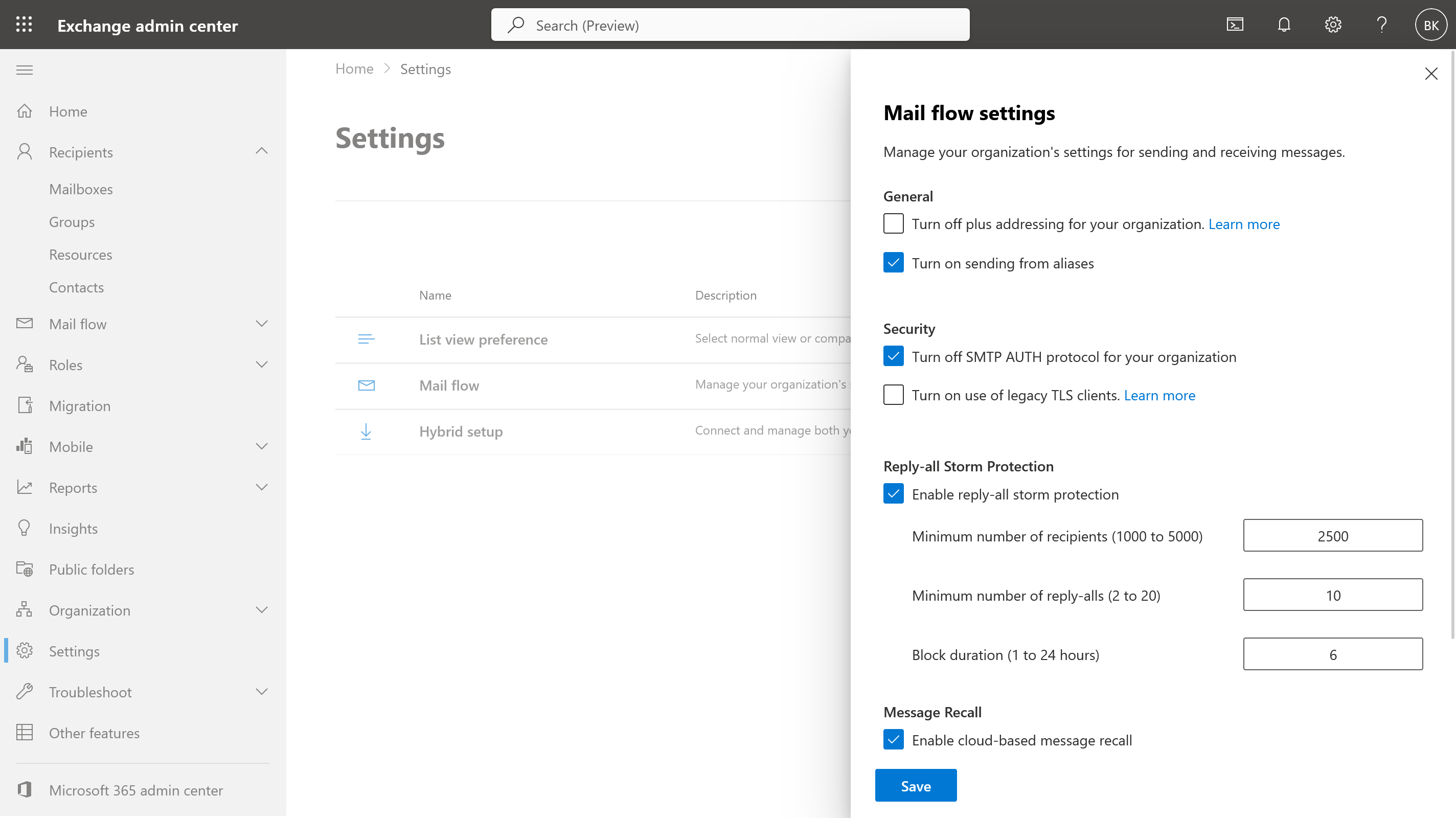Open Insights in the sidebar

click(74, 528)
